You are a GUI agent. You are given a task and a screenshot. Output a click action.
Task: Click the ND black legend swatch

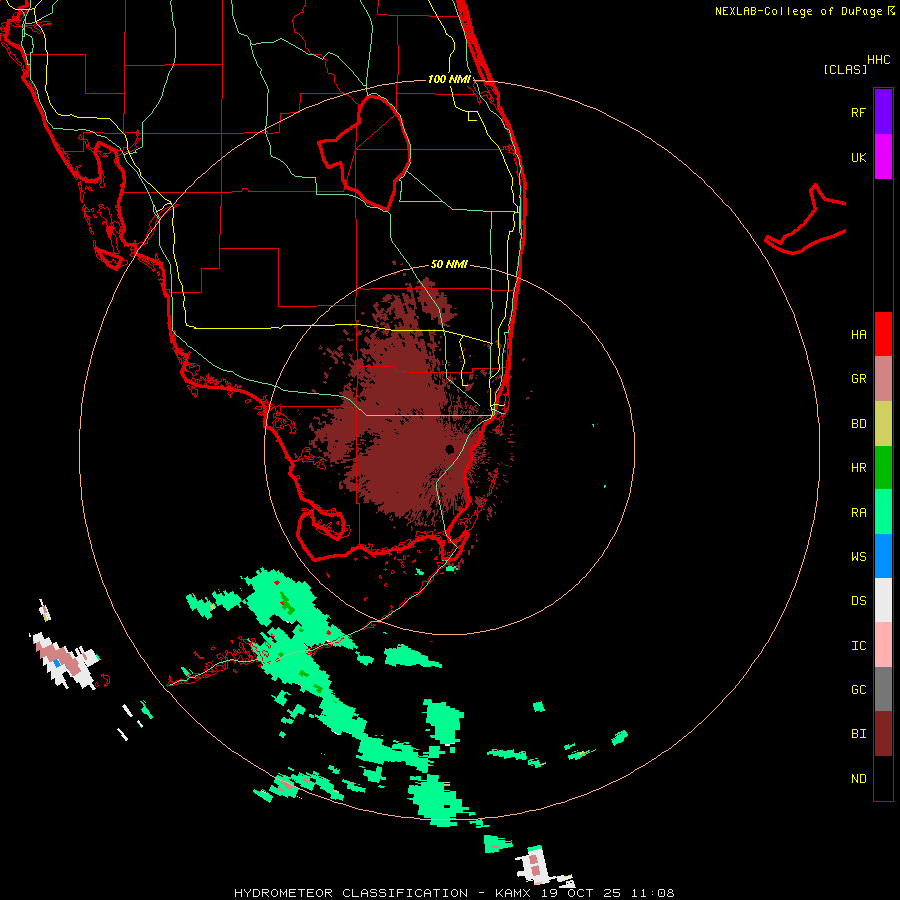click(x=883, y=778)
